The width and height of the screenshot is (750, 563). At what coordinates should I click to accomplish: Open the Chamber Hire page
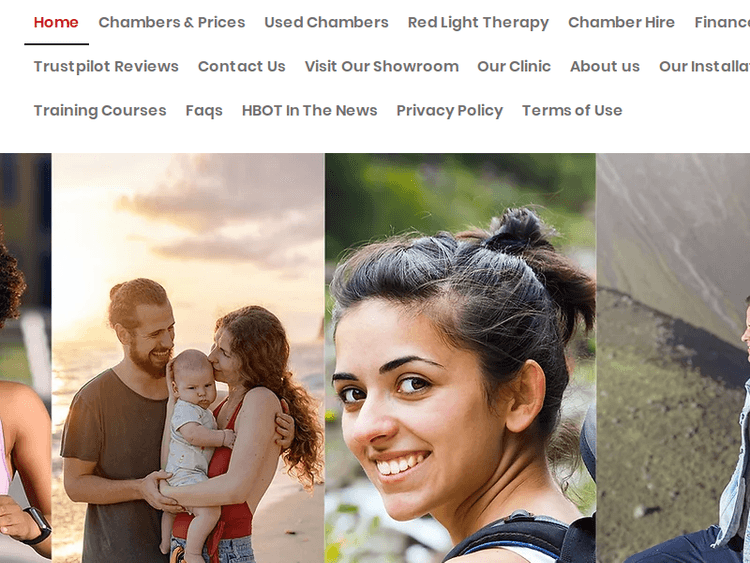click(621, 22)
